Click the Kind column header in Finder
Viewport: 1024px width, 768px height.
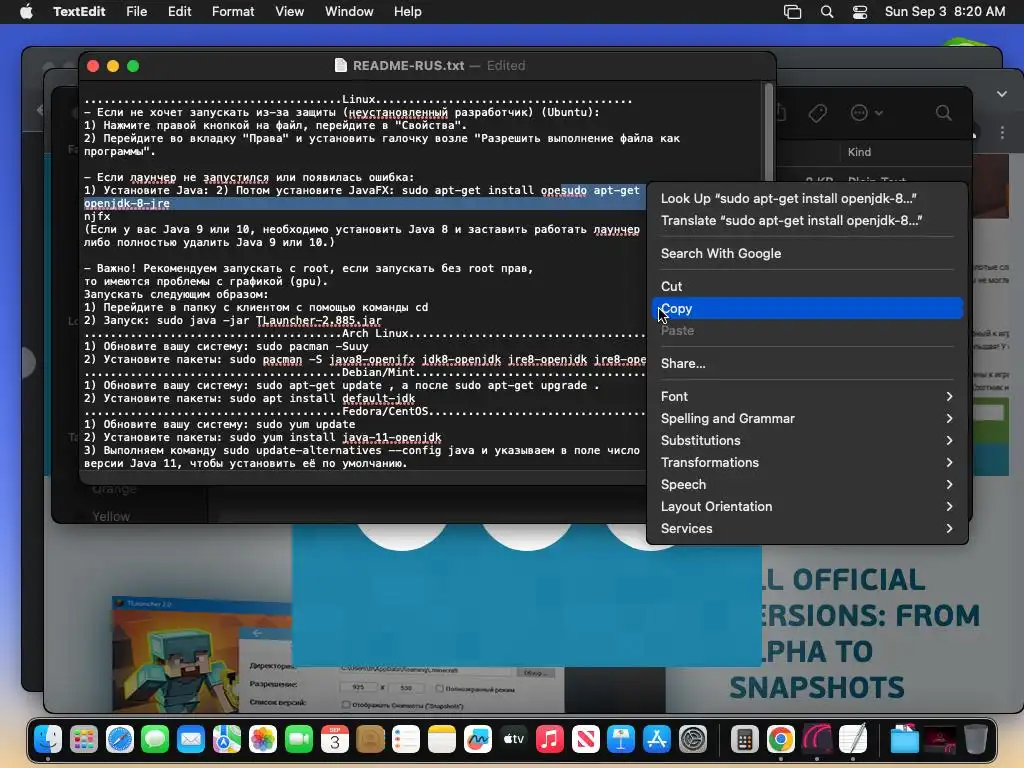(859, 152)
